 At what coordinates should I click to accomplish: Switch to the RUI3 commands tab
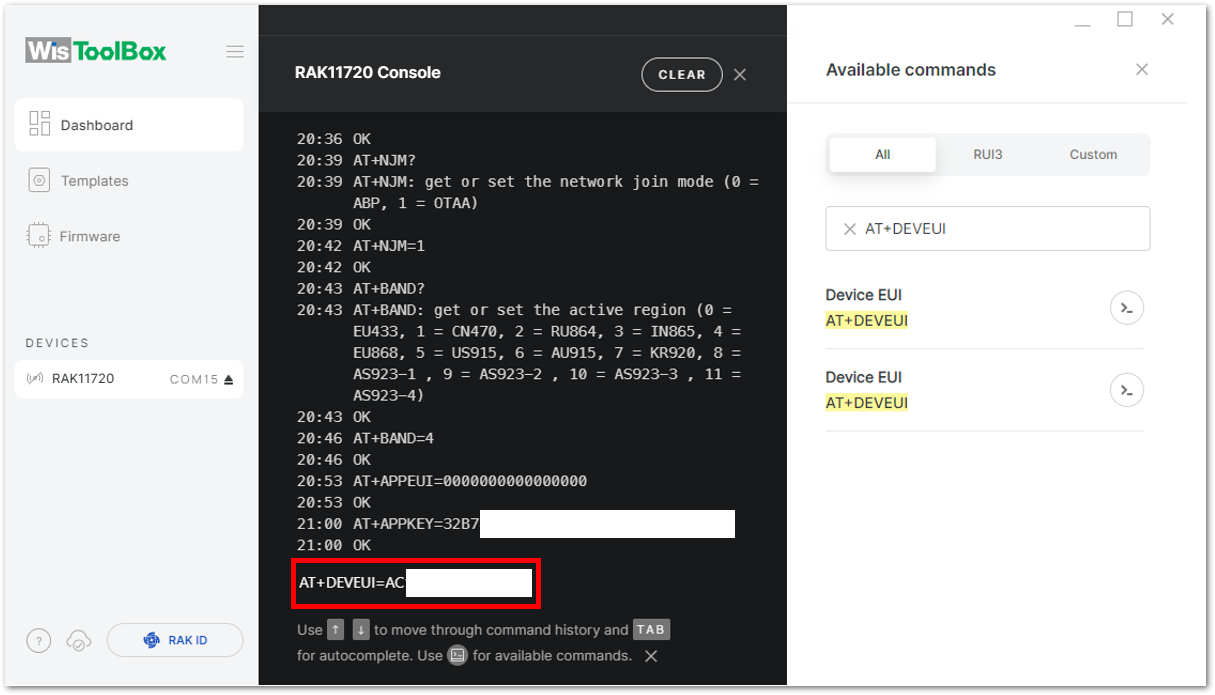(x=988, y=155)
